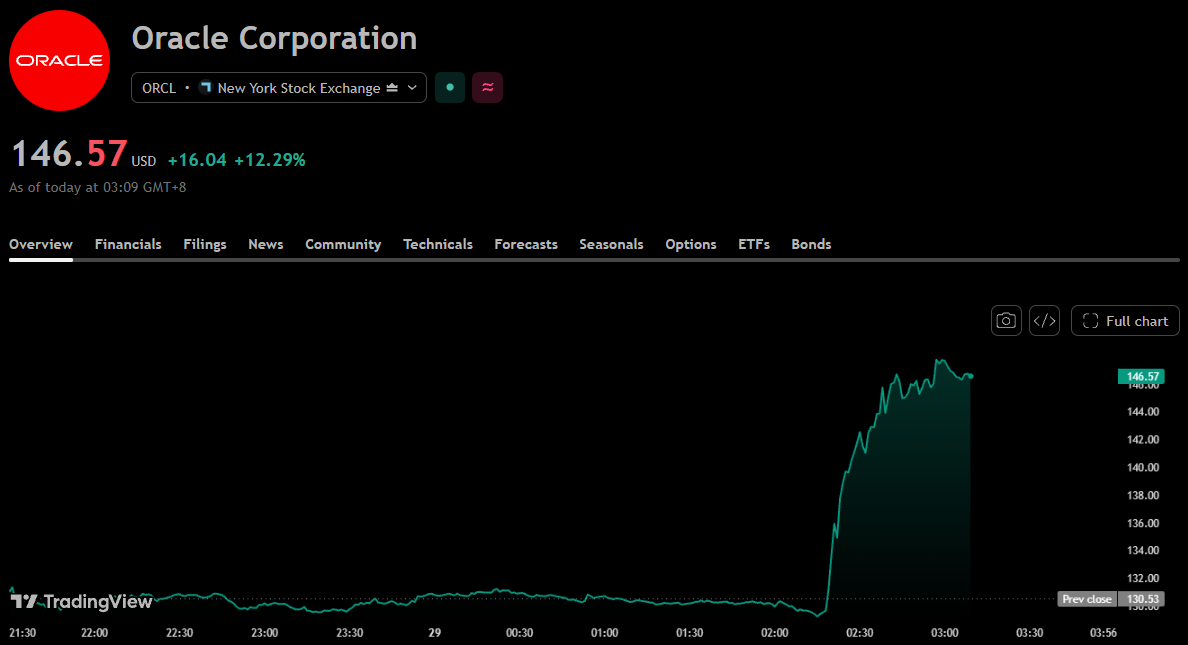The height and width of the screenshot is (645, 1188).
Task: Open the ETFs tab
Action: [x=754, y=244]
